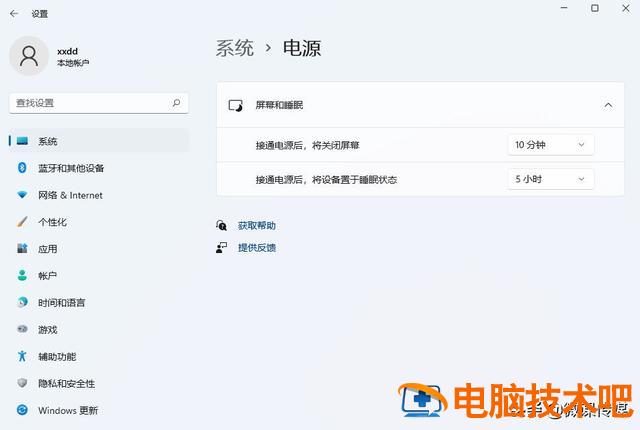Open 蓝牙和其他设备 settings via Bluetooth icon
This screenshot has width=640, height=430.
pos(22,168)
